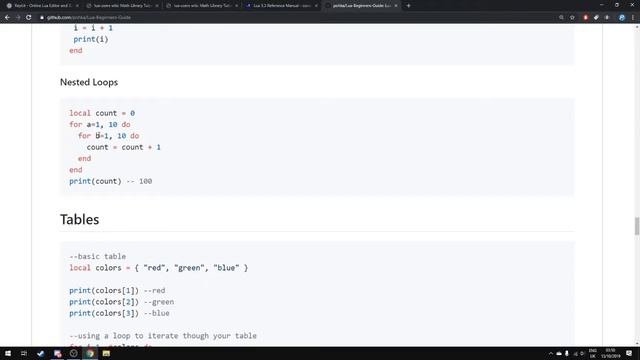Click the browser forward arrow
The image size is (640, 360).
point(18,18)
